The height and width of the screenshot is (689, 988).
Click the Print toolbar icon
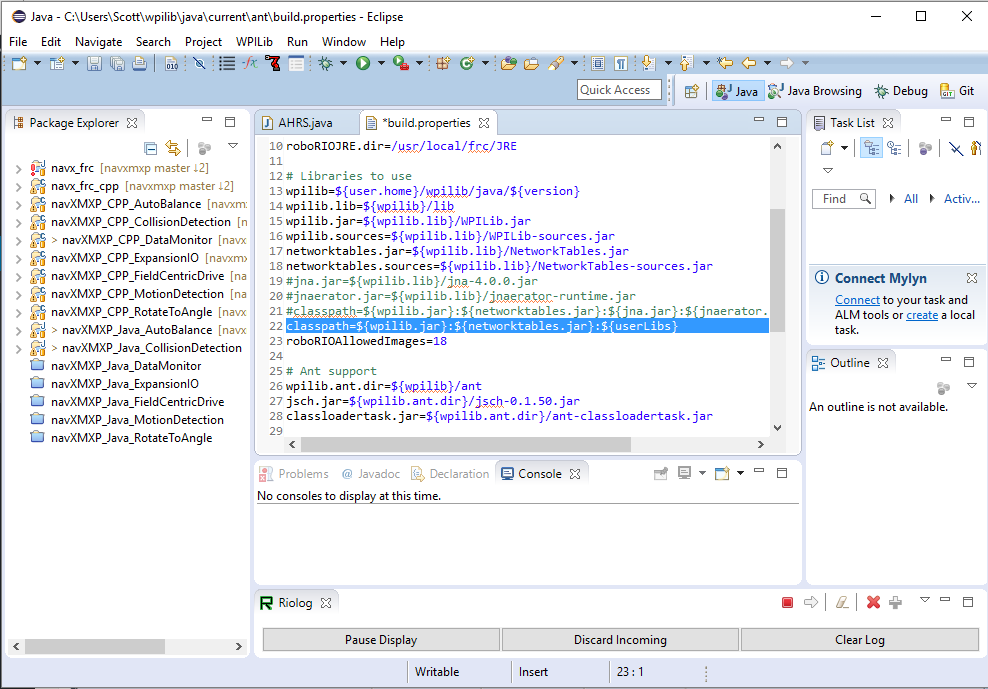click(139, 64)
